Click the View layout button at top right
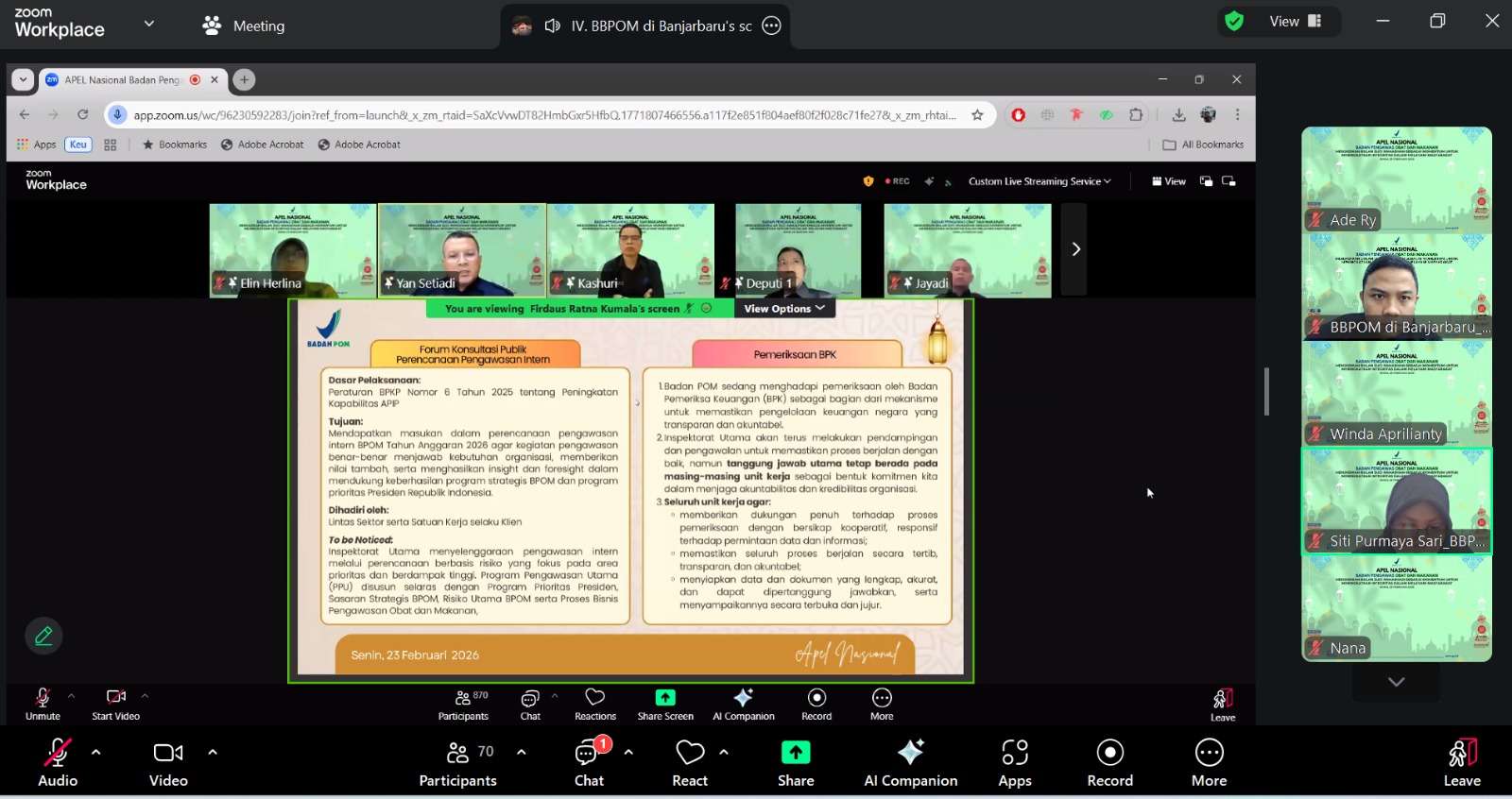 pos(1295,21)
